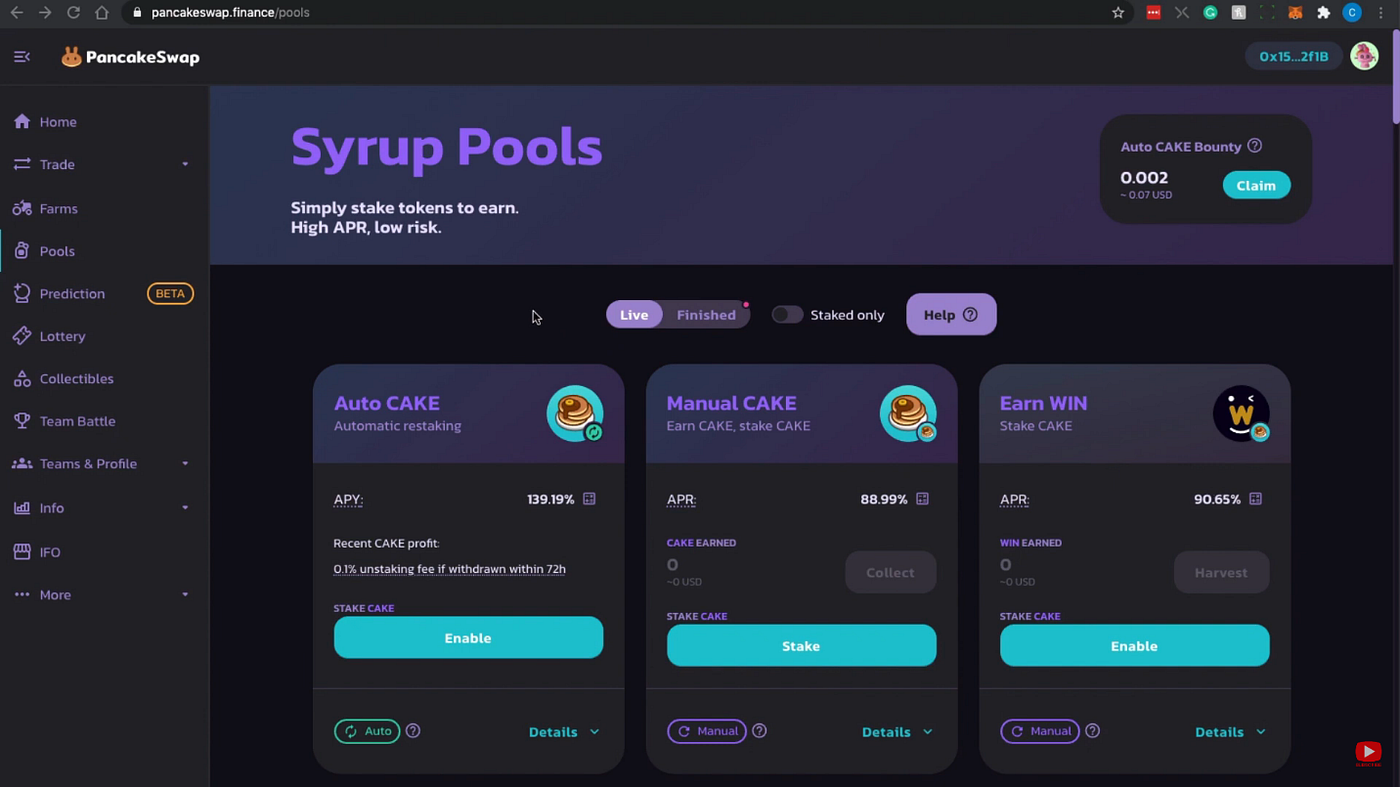Click the Auto tag on Auto CAKE card

pos(367,731)
